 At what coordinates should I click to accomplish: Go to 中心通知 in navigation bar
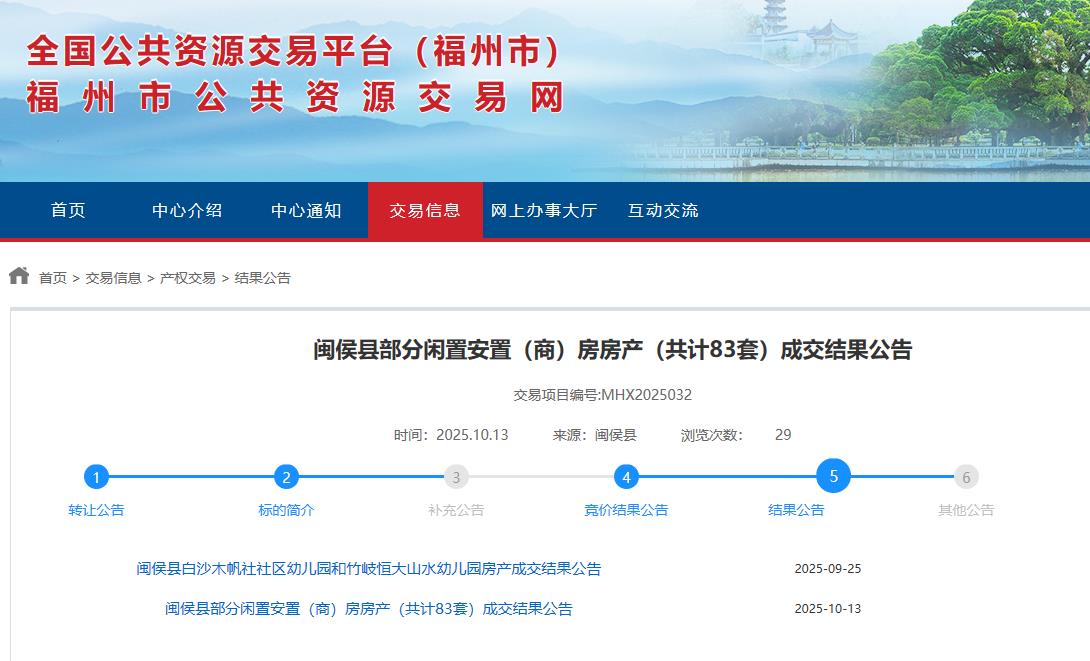click(x=306, y=210)
